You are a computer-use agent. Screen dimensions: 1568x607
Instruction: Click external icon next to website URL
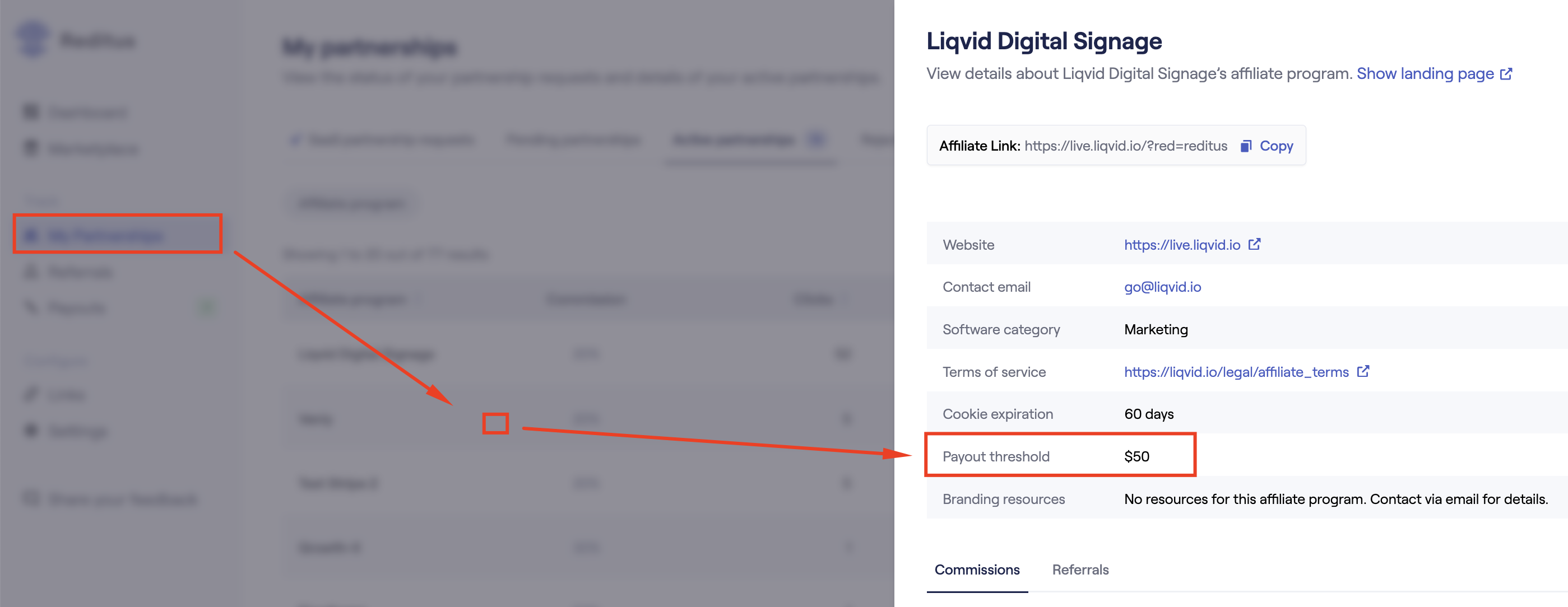tap(1254, 244)
